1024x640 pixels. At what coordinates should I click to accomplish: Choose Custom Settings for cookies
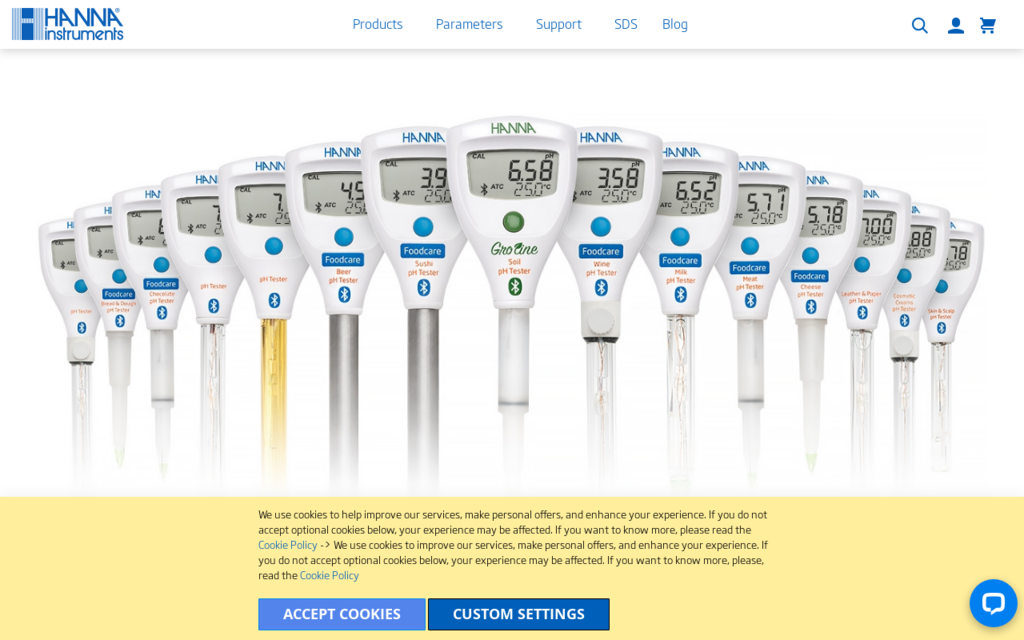click(518, 614)
